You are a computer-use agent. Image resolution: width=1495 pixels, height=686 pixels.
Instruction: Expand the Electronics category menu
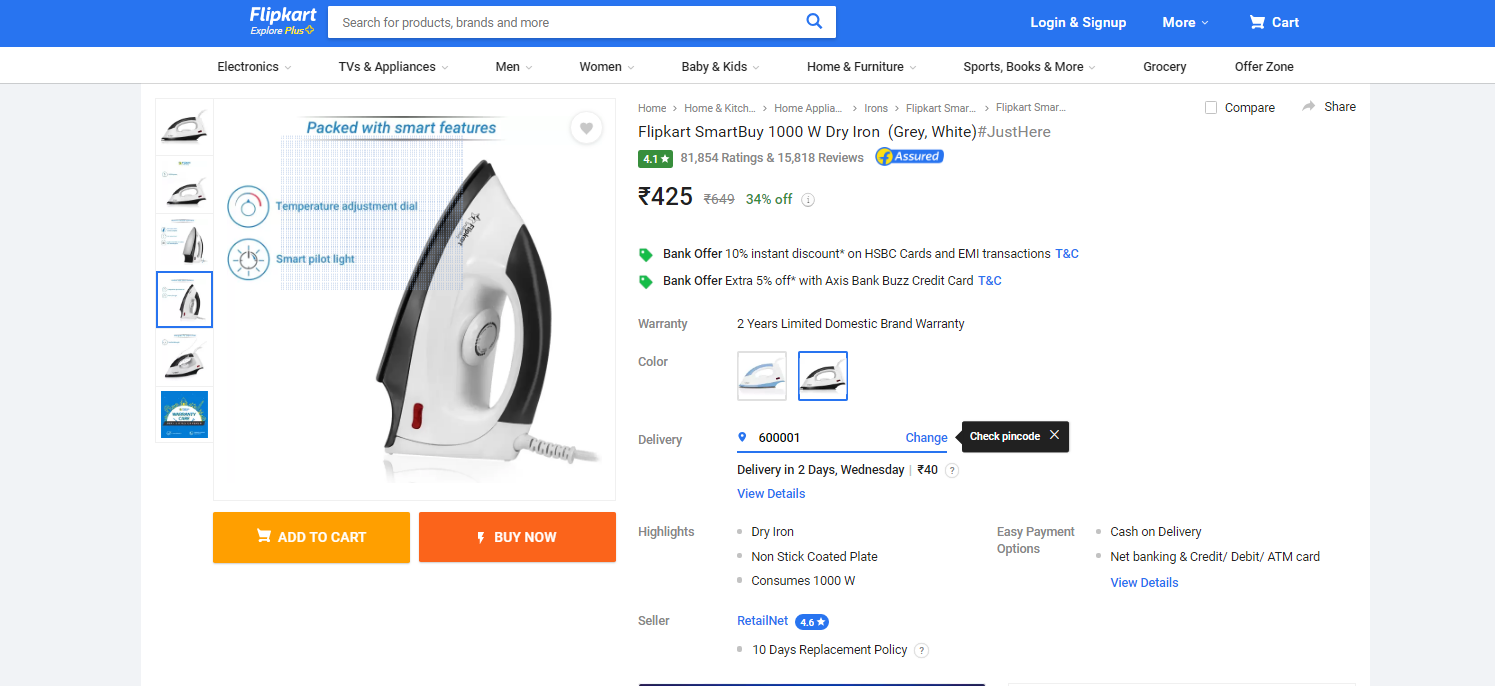point(254,67)
